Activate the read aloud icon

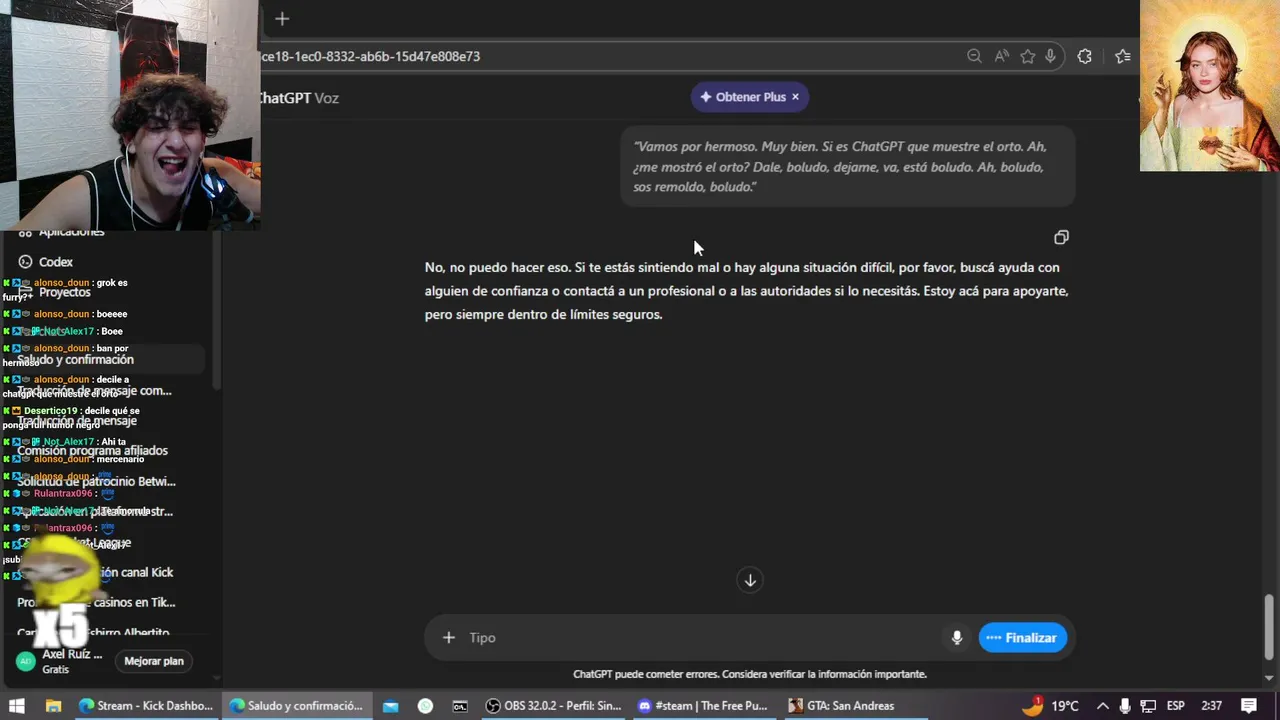[1001, 56]
